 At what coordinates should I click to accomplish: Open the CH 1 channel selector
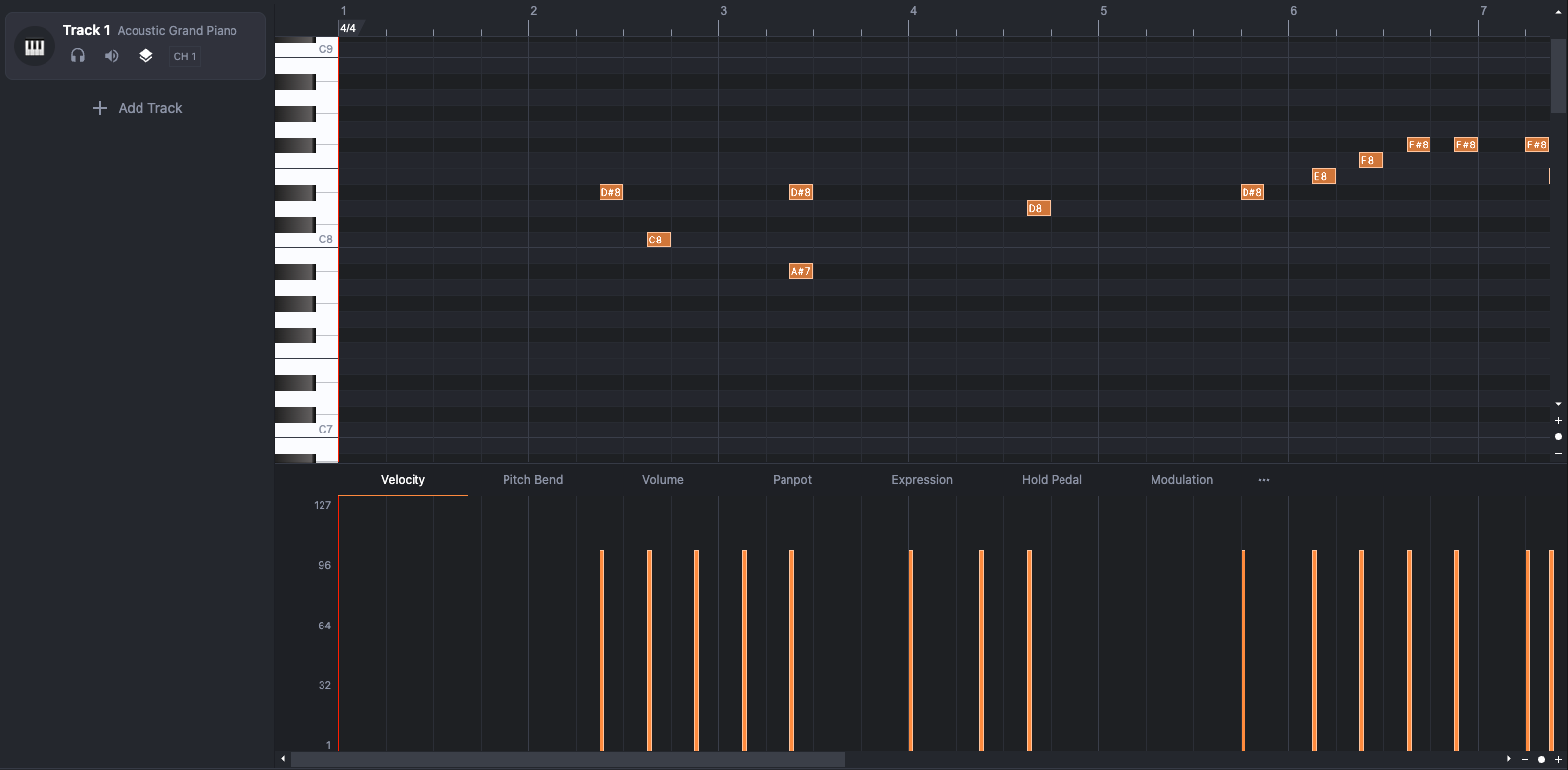pos(185,56)
